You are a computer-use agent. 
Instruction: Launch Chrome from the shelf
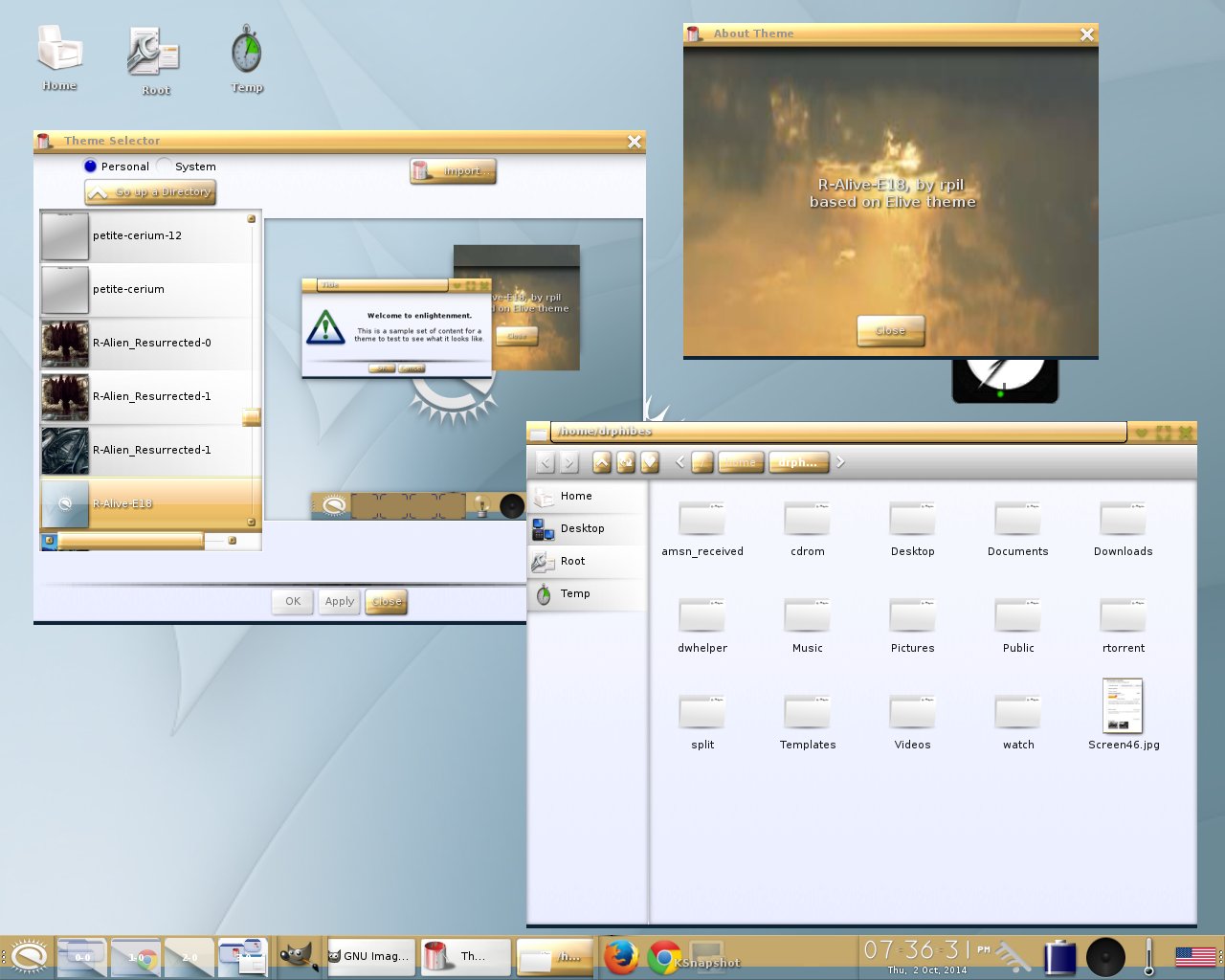664,956
